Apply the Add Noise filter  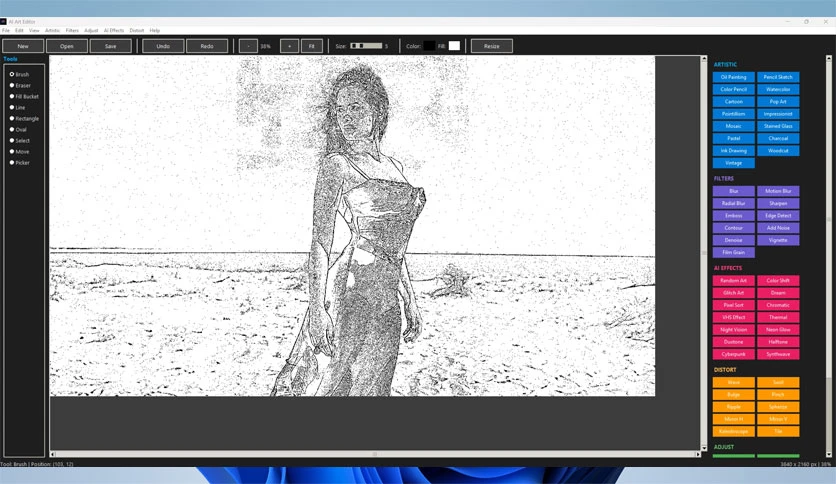[x=778, y=228]
